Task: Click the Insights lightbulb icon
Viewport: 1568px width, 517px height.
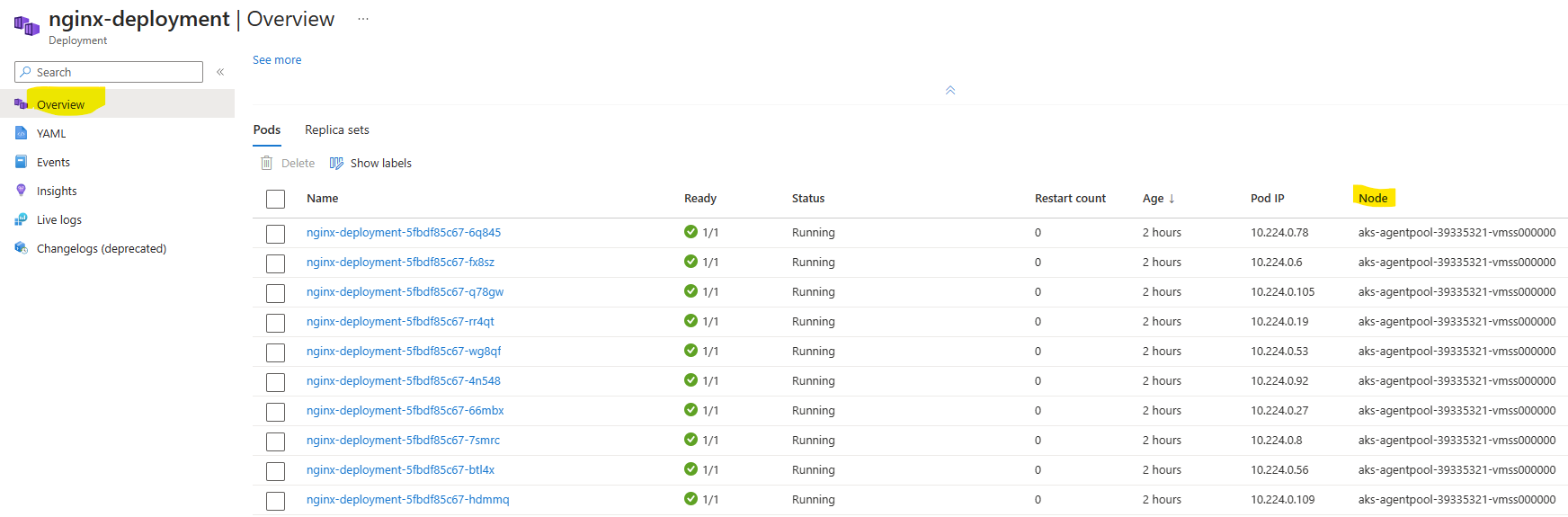Action: (21, 191)
